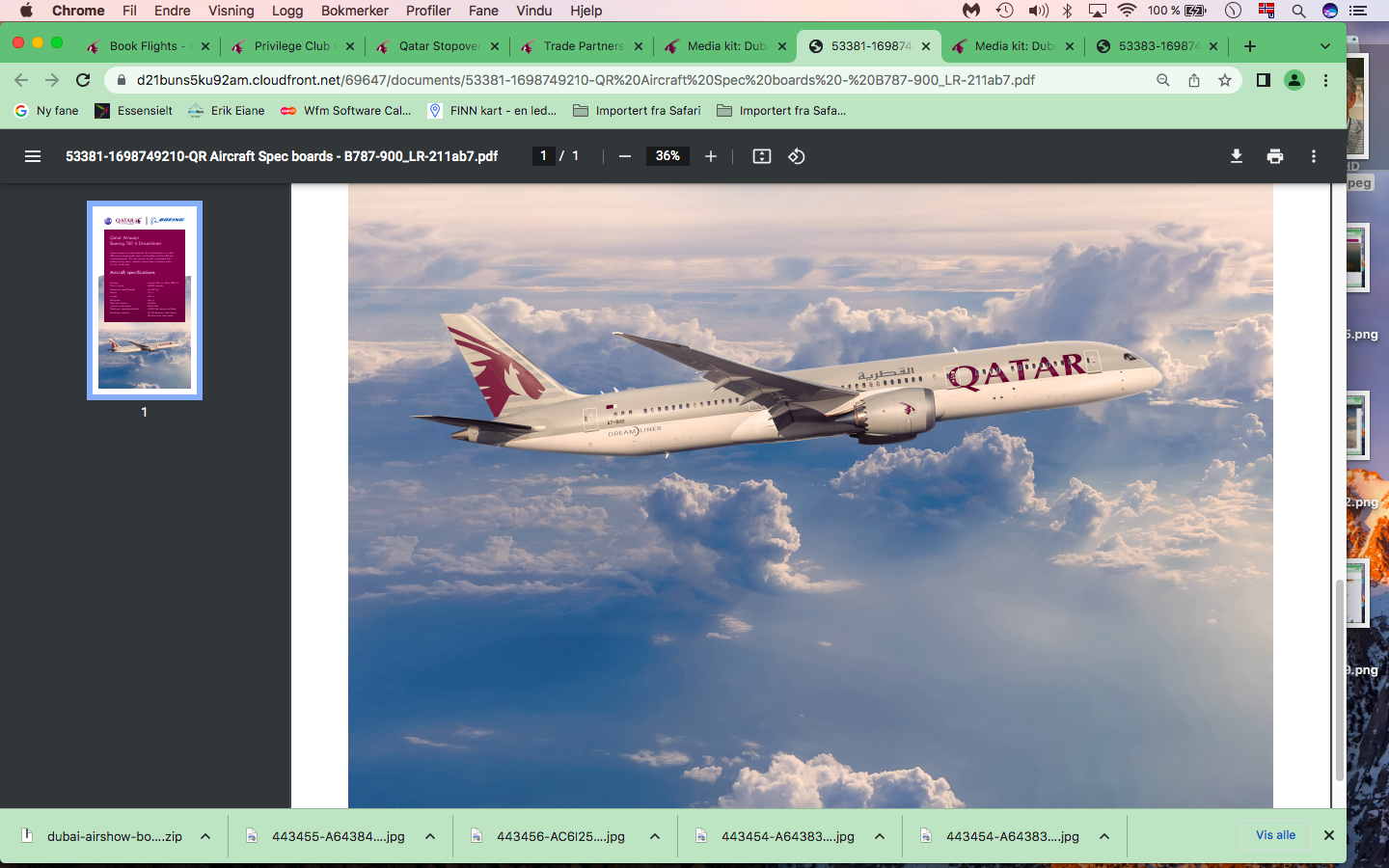
Task: Open Spotlight search in menu bar
Action: pos(1298,11)
